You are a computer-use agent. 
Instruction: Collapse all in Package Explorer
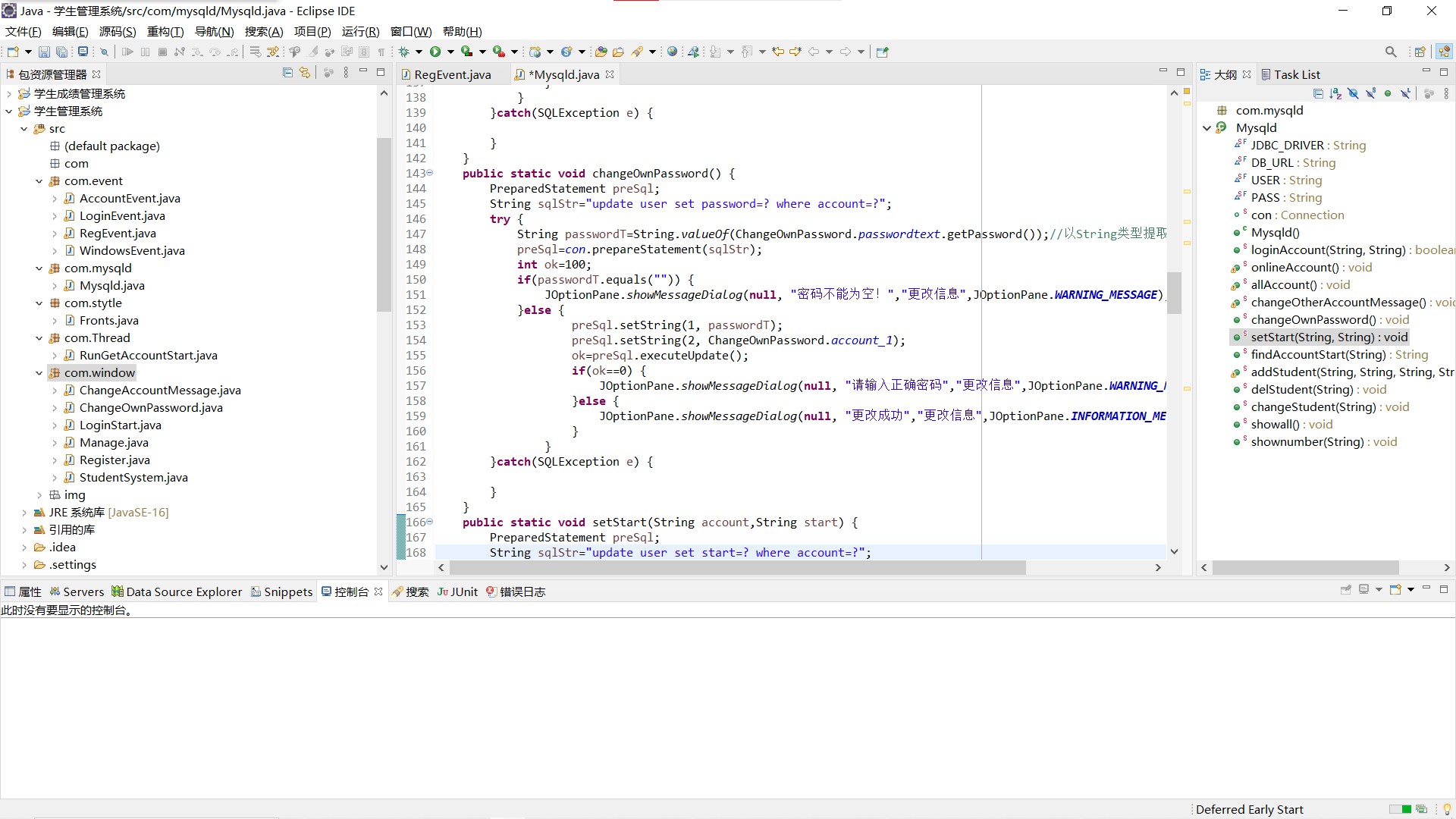[287, 73]
